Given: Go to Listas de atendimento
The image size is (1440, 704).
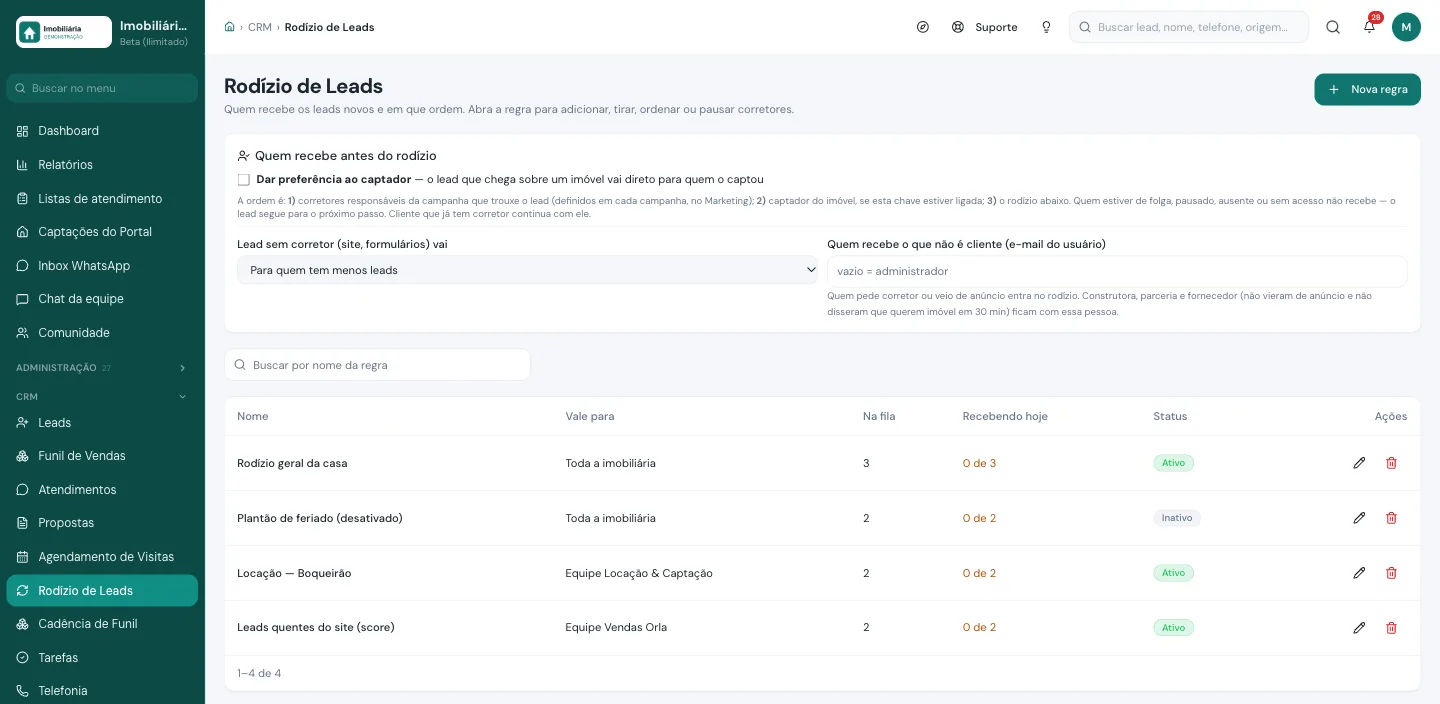Looking at the screenshot, I should coord(102,198).
